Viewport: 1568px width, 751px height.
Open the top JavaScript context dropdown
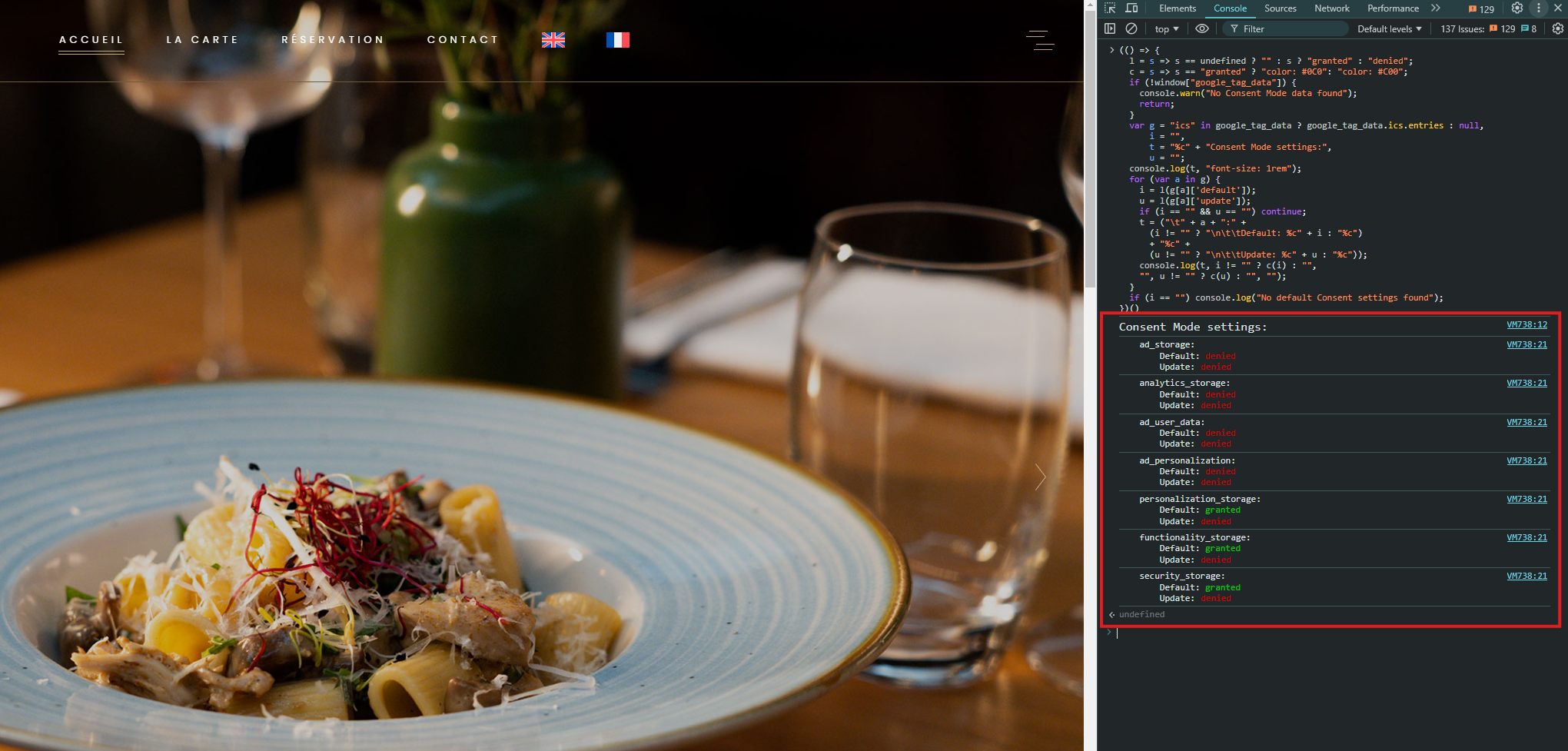1166,29
